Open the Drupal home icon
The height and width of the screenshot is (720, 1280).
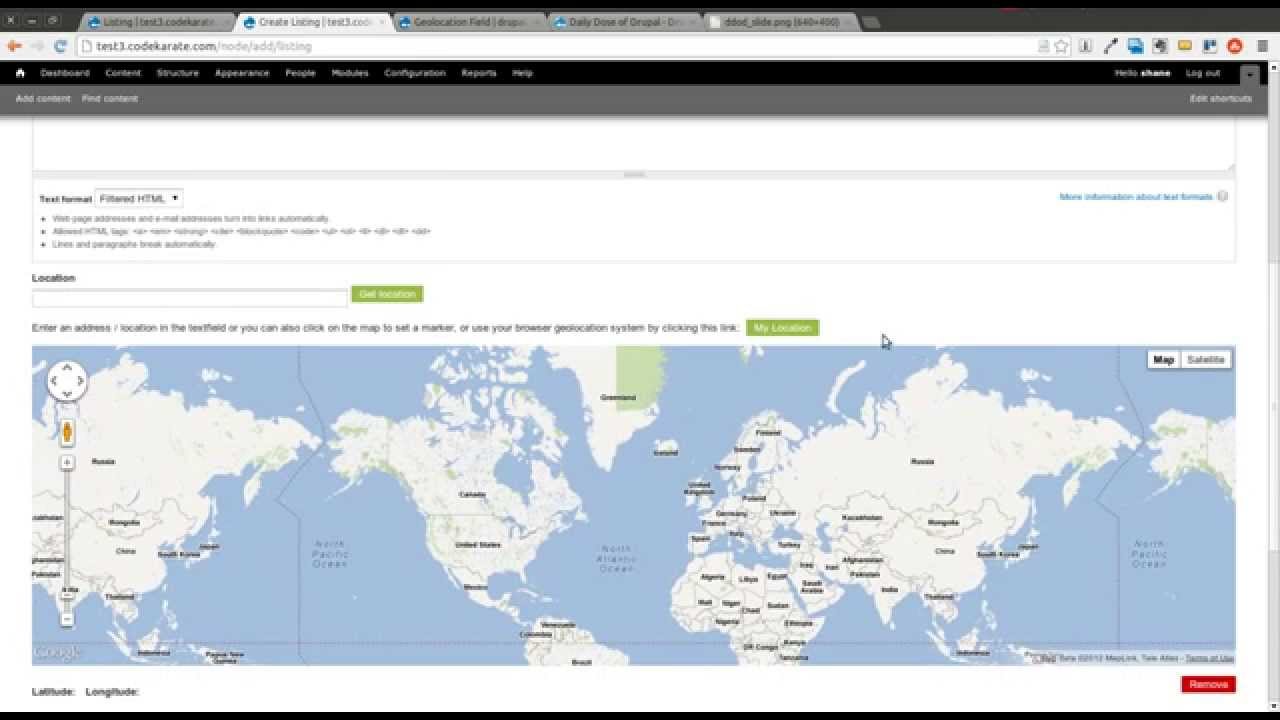click(x=20, y=73)
